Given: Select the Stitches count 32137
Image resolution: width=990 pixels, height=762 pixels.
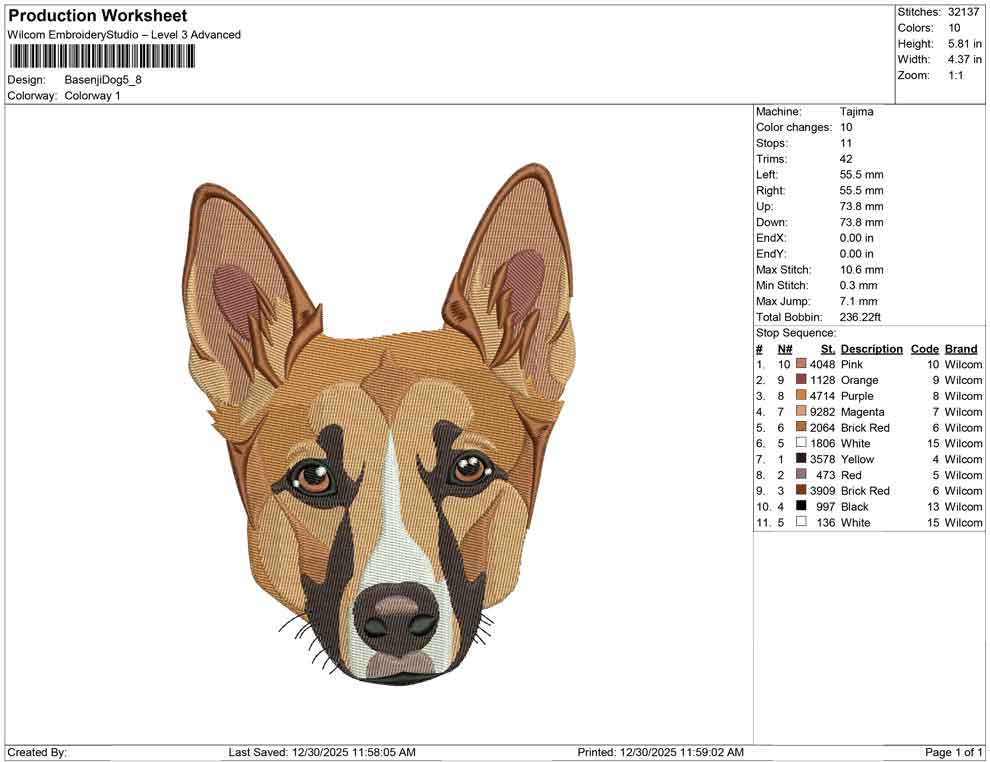Looking at the screenshot, I should [x=962, y=13].
